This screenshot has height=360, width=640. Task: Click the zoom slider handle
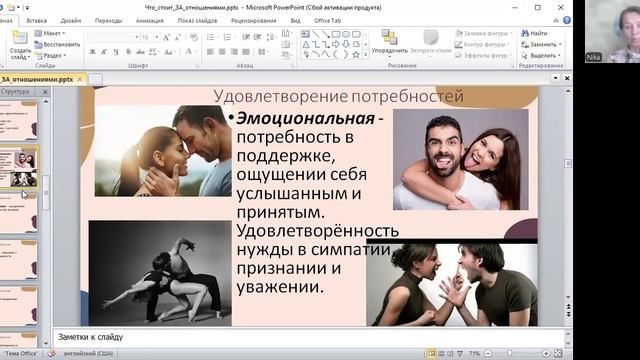tap(509, 353)
